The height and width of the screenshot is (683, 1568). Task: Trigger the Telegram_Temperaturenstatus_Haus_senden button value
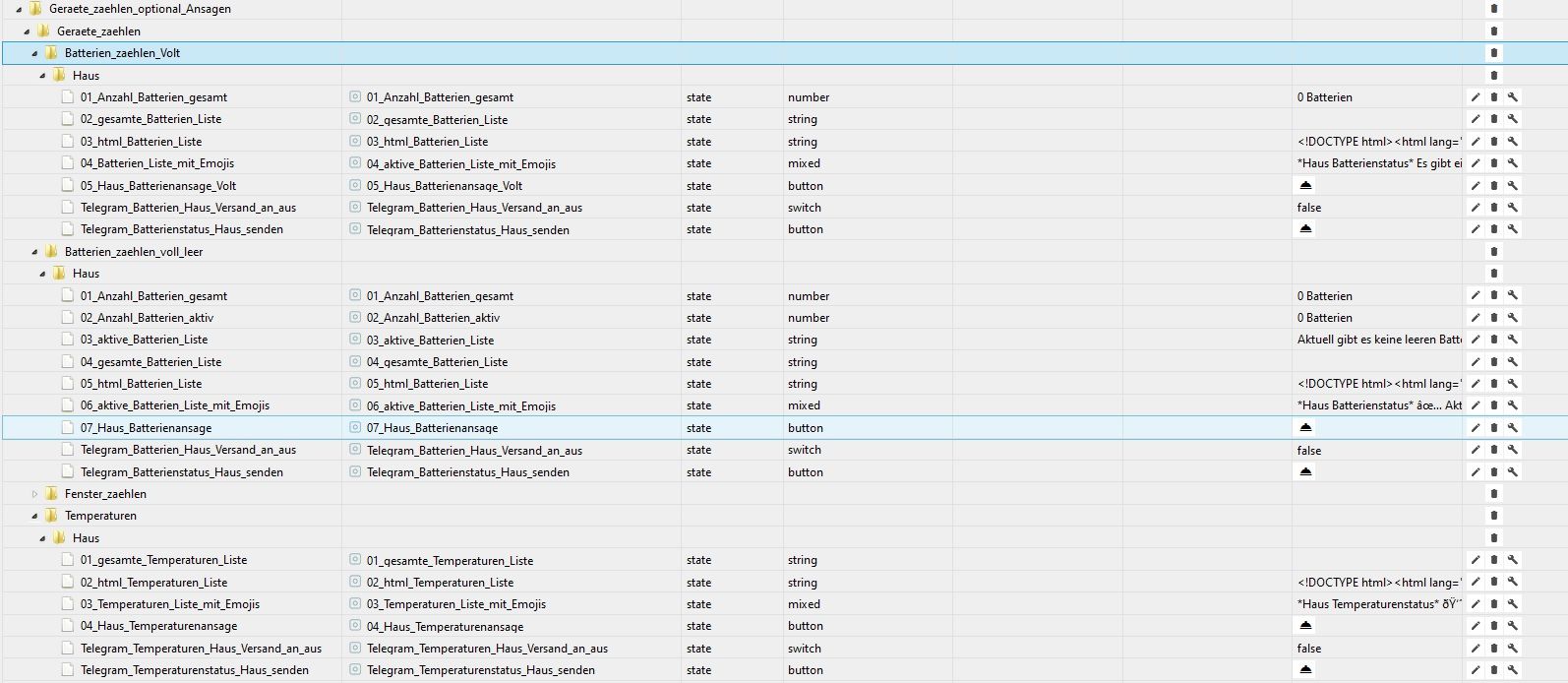[x=1305, y=670]
